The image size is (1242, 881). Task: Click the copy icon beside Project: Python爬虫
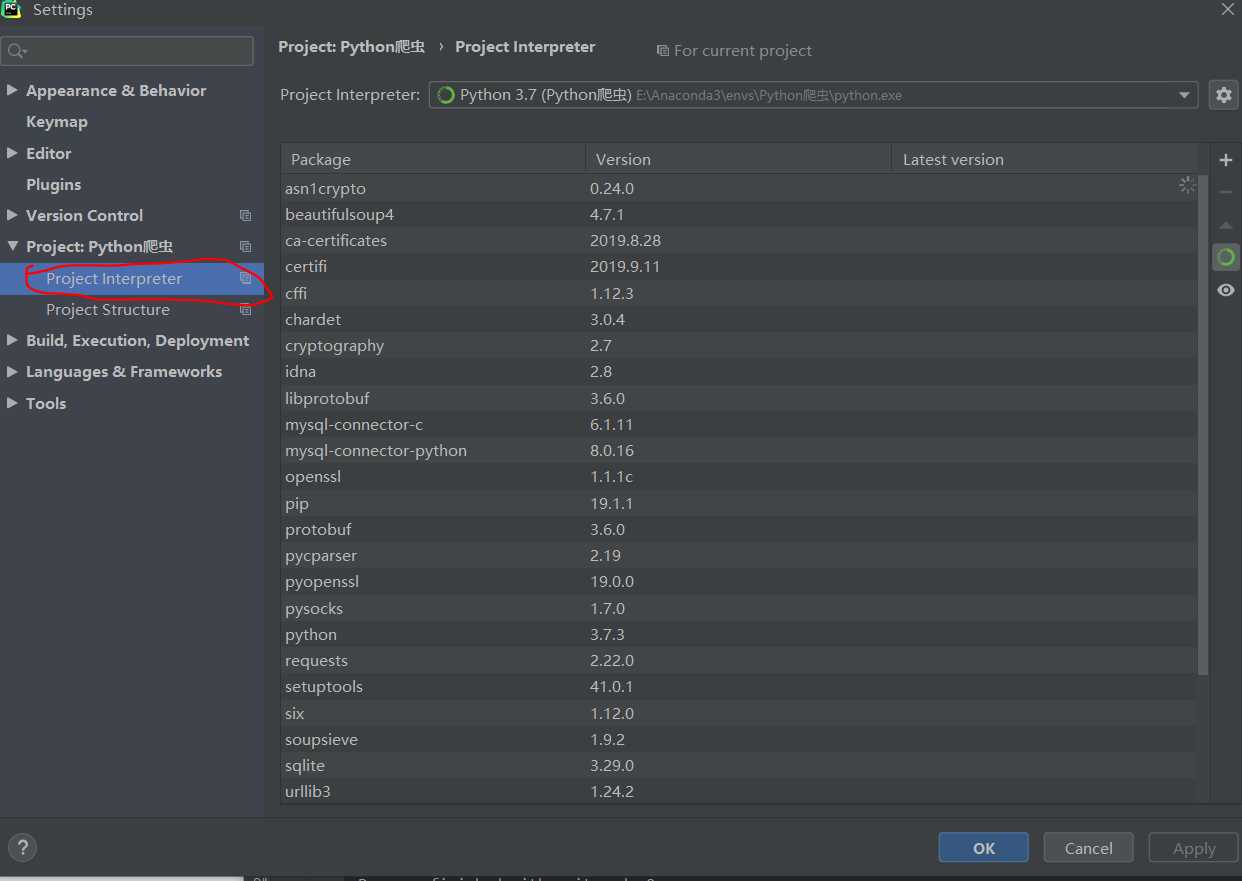[245, 247]
